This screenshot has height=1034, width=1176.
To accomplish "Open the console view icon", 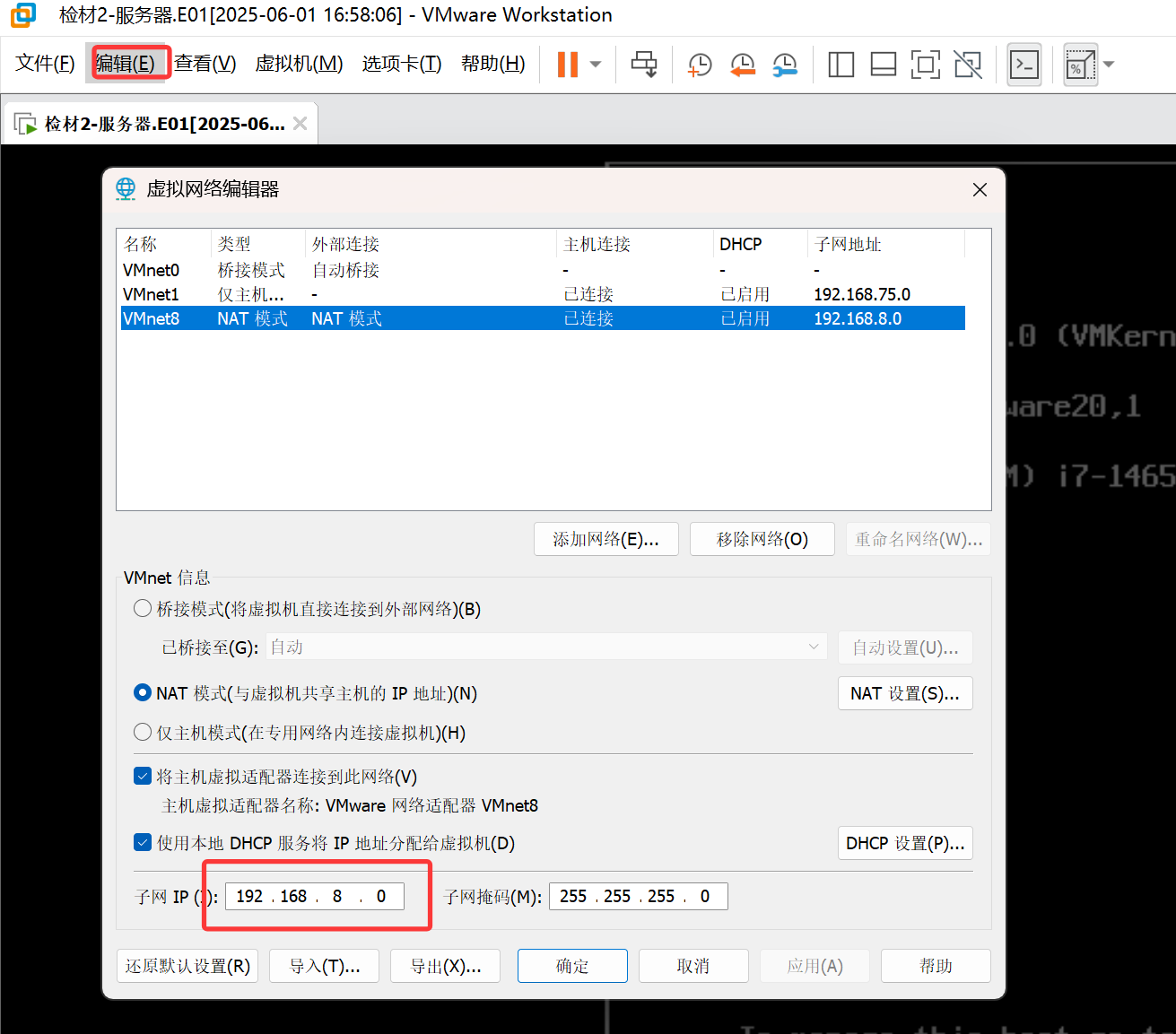I will [1024, 65].
